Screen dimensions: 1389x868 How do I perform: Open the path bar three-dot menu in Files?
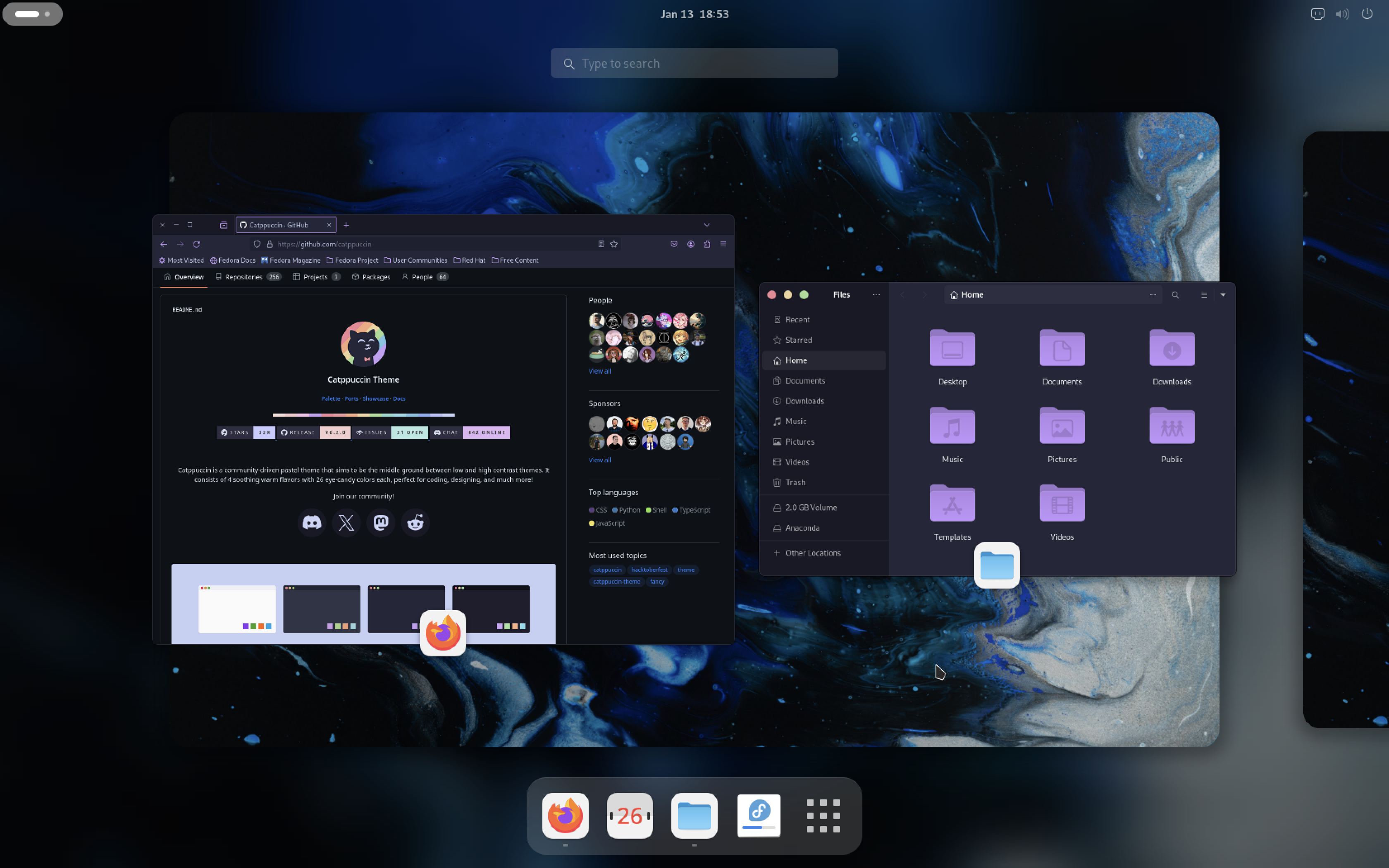[x=1152, y=294]
